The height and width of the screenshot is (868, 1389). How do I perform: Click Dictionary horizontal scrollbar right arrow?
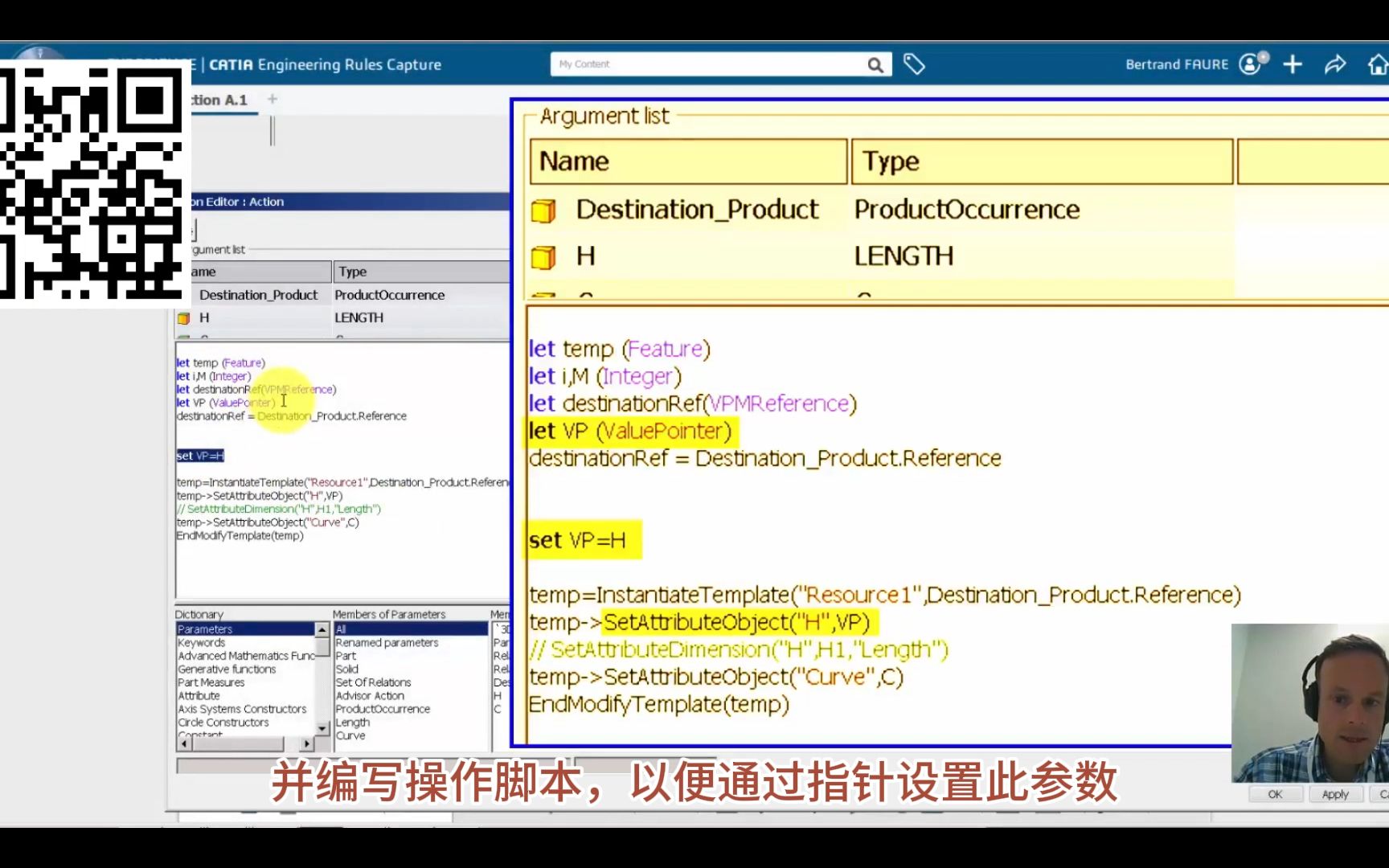(x=306, y=743)
